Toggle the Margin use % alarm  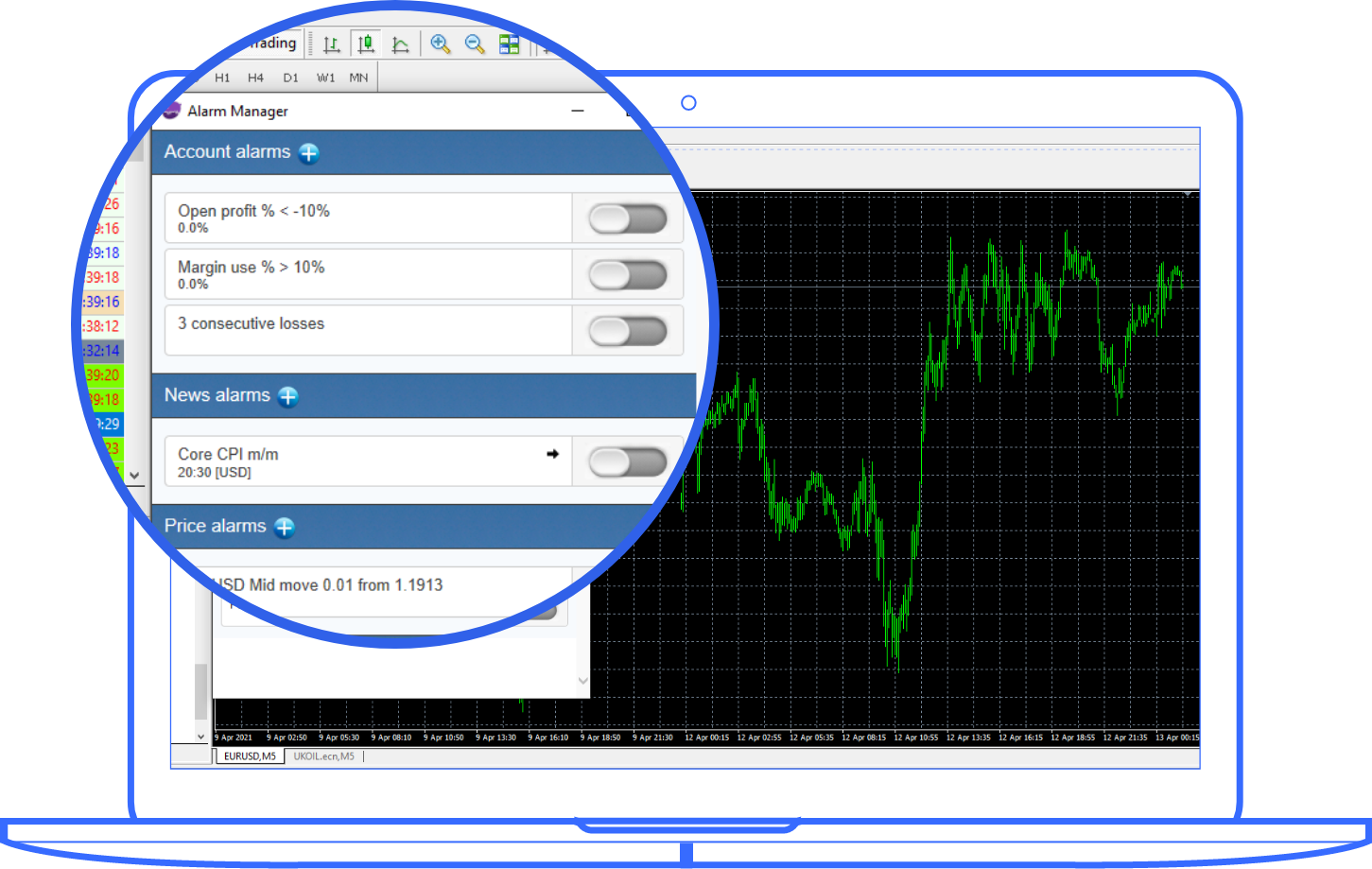pos(627,275)
